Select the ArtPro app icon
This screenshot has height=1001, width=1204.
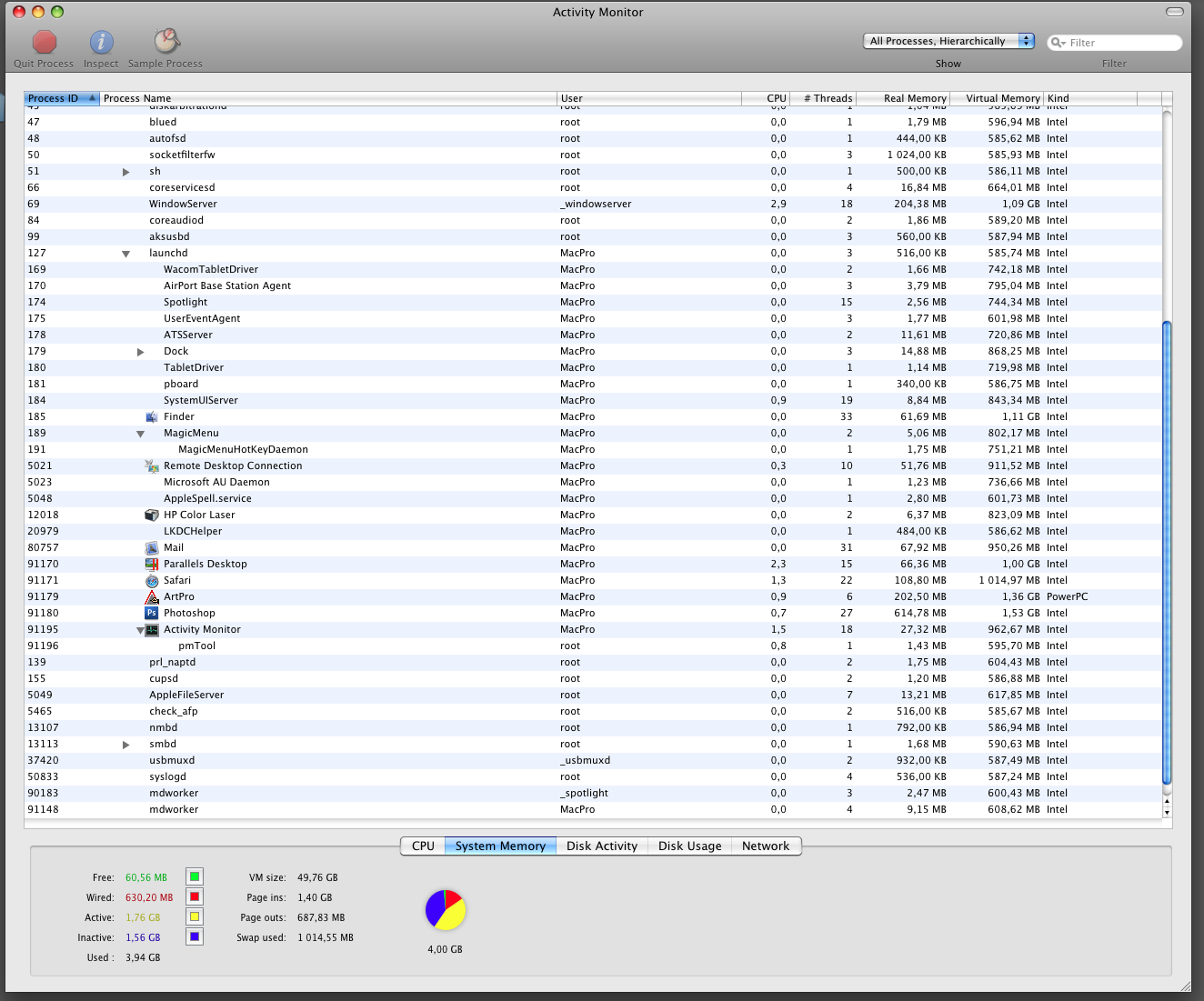[x=152, y=596]
